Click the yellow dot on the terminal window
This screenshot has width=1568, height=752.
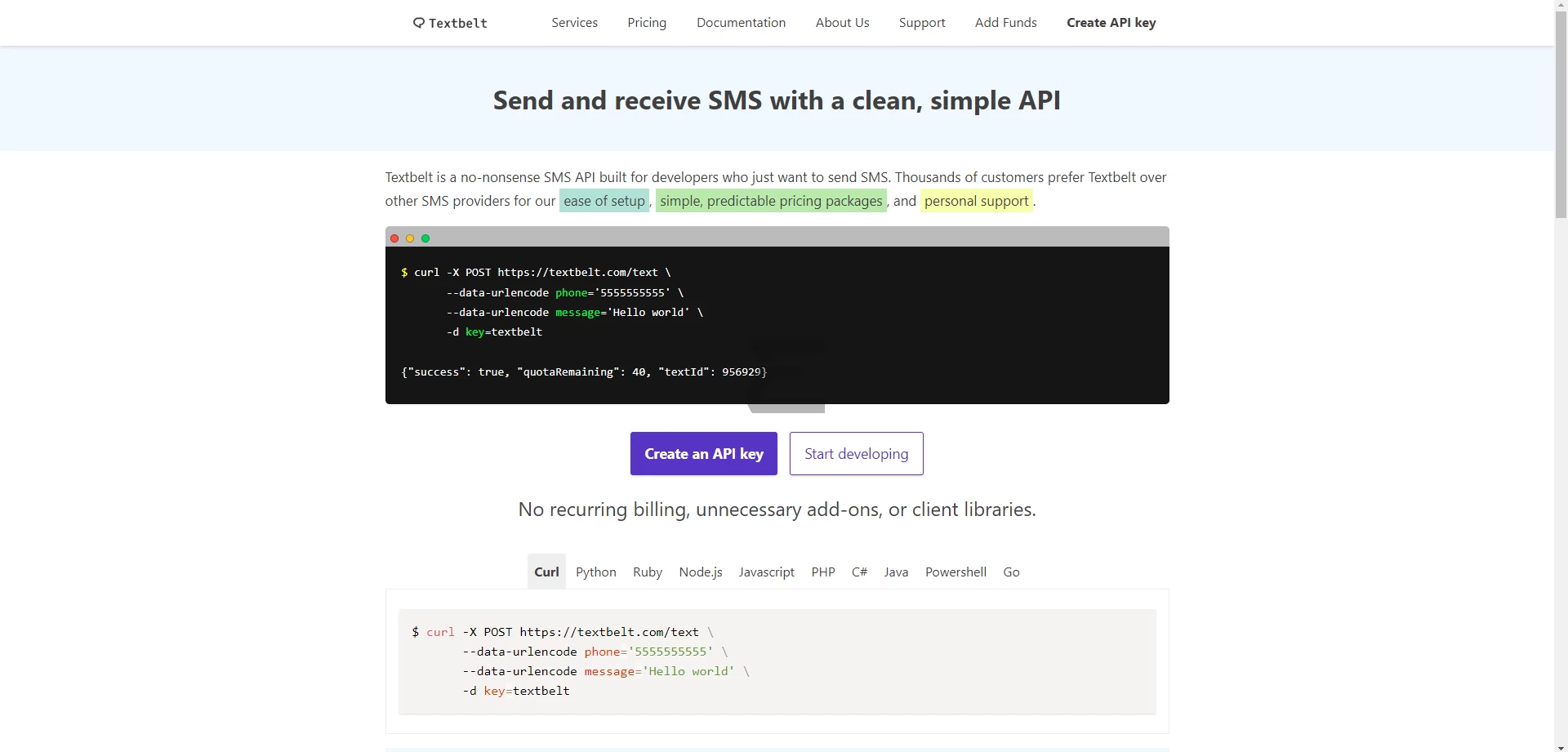410,238
